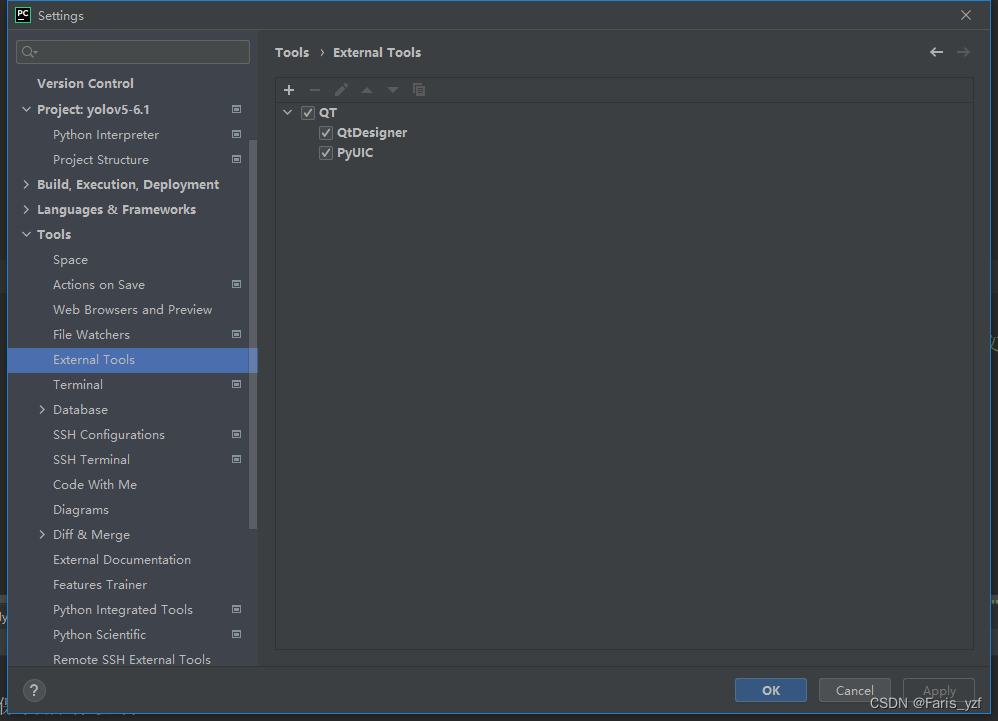Click the project-level icon beside Project Structure

(x=236, y=159)
